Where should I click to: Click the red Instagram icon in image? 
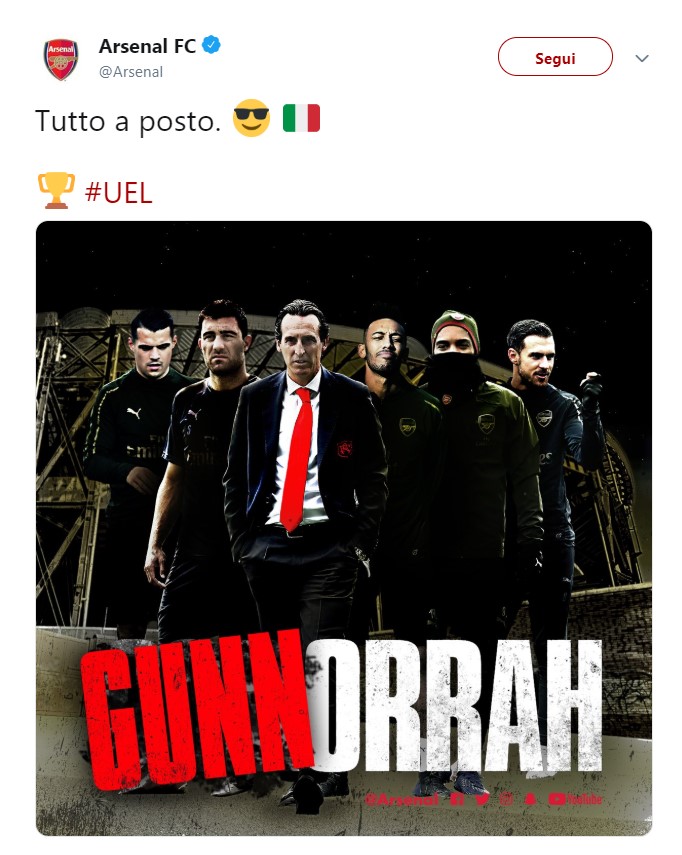[506, 799]
